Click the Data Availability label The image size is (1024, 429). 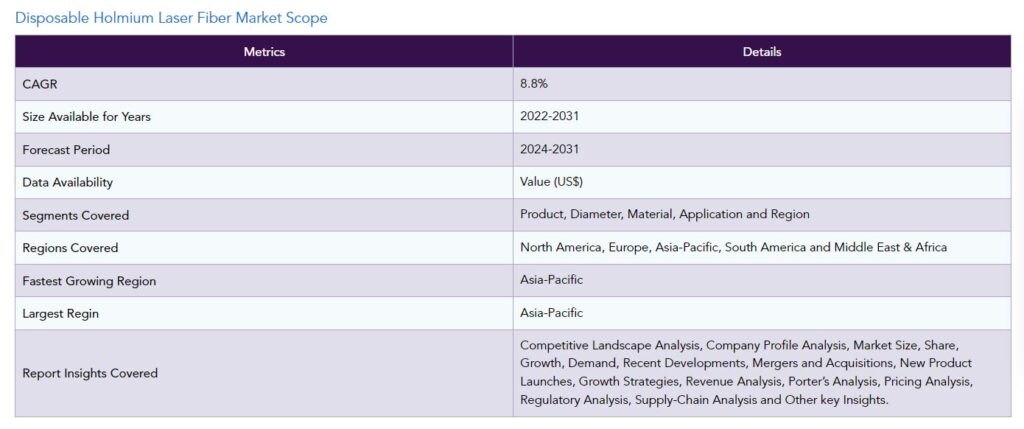[x=67, y=182]
